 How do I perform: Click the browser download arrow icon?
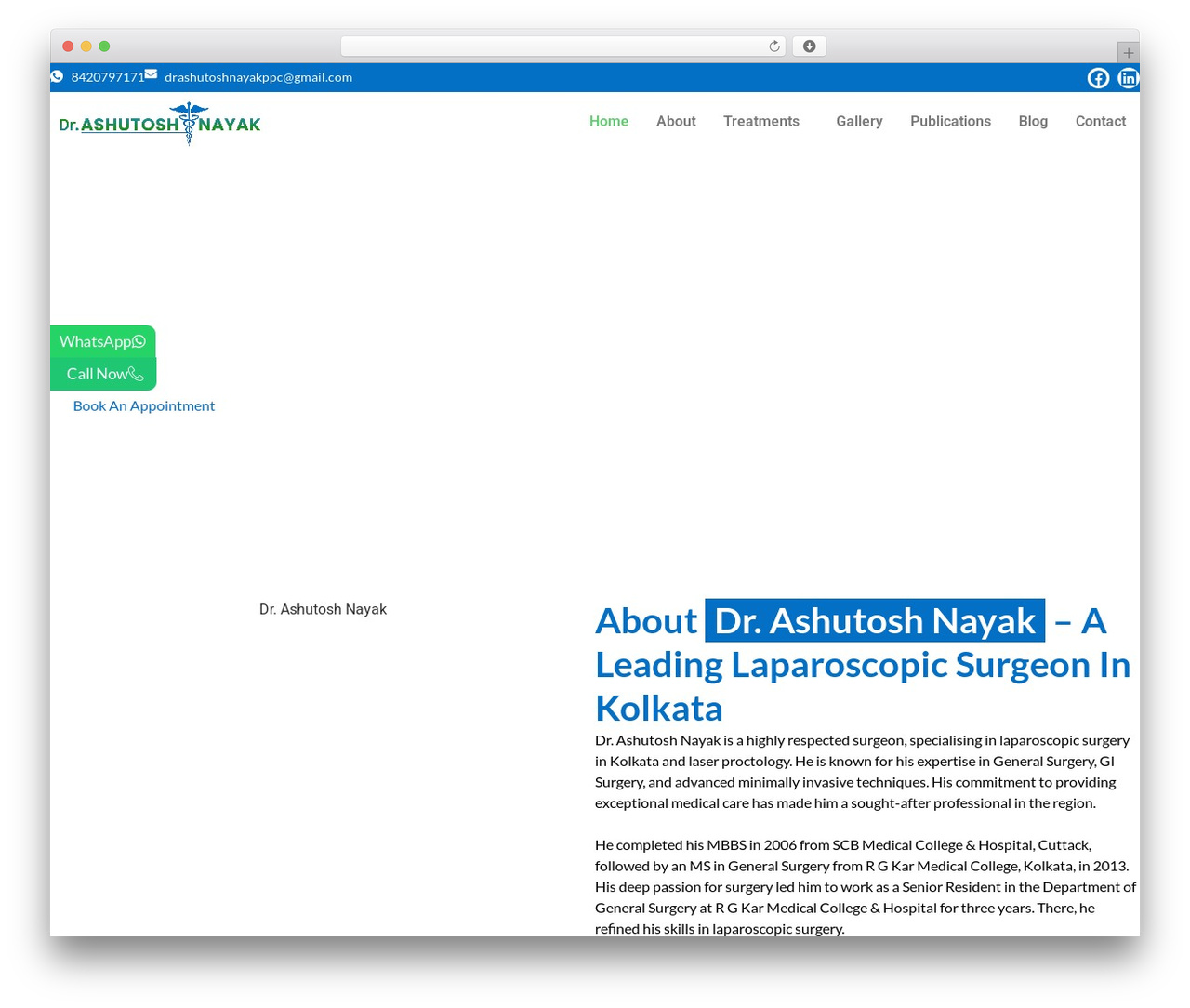[809, 46]
